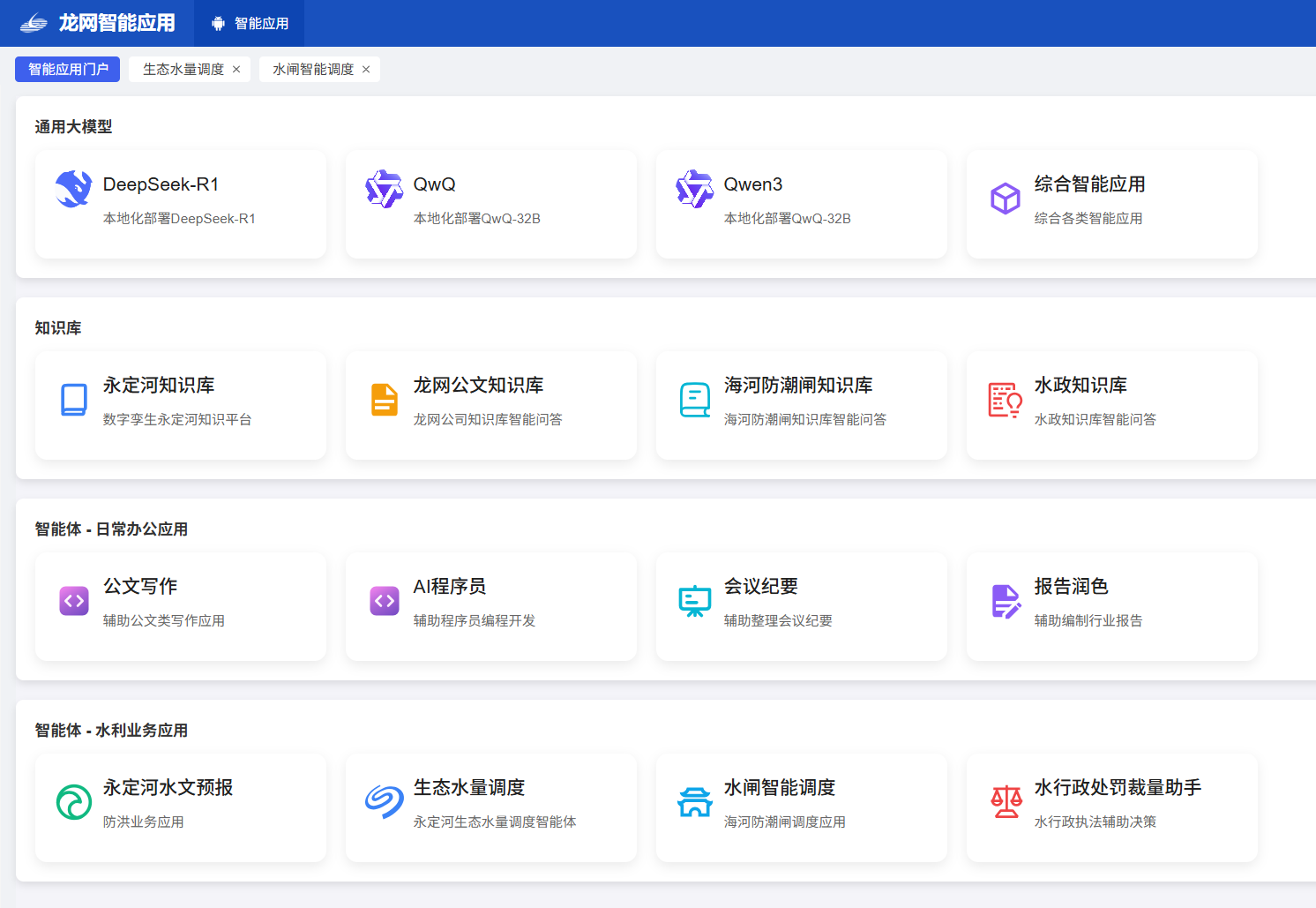Click the 生态水量调度 card title

[x=469, y=788]
